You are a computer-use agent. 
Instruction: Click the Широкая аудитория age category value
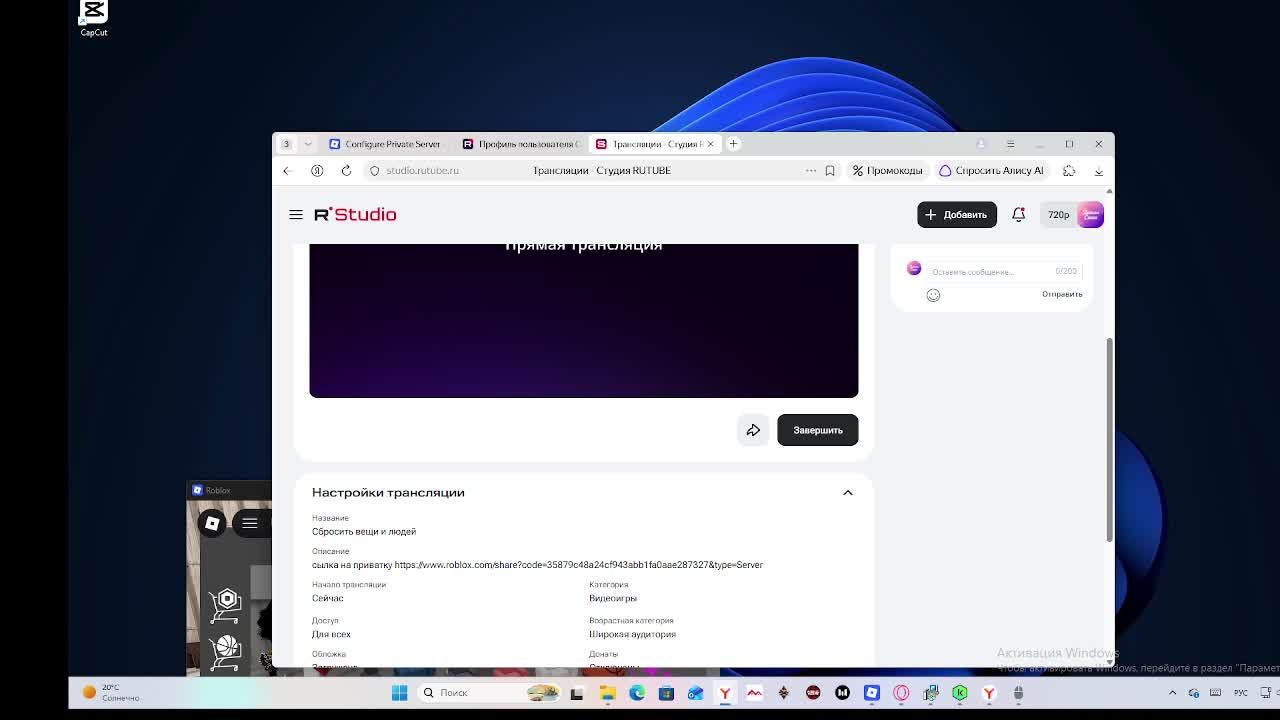coord(632,634)
